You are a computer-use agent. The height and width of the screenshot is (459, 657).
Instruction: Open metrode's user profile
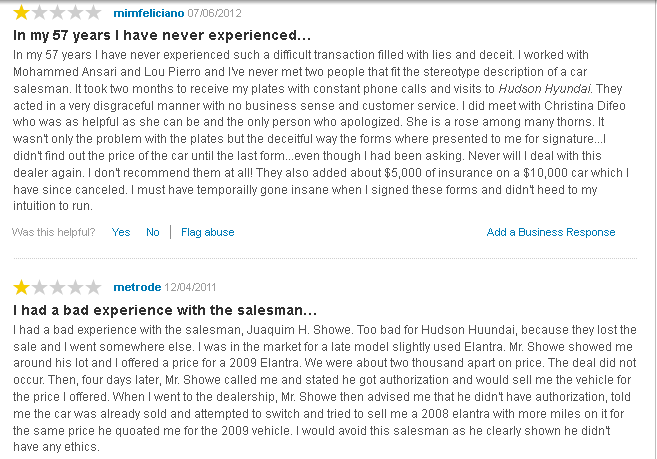[x=137, y=287]
